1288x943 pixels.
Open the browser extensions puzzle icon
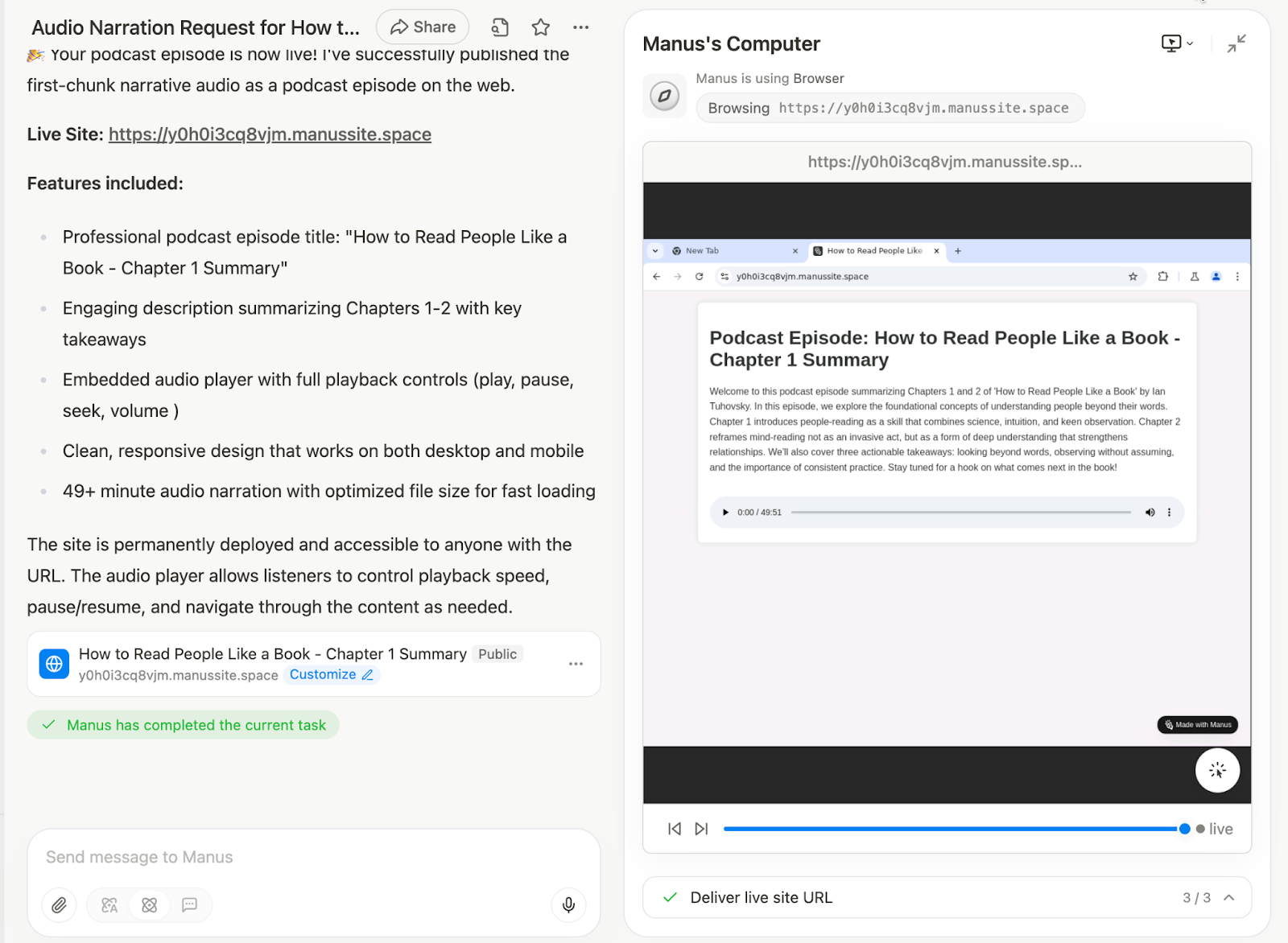(1162, 277)
